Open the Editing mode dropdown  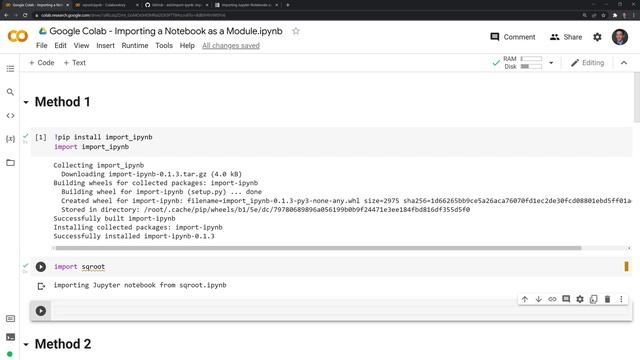click(587, 63)
